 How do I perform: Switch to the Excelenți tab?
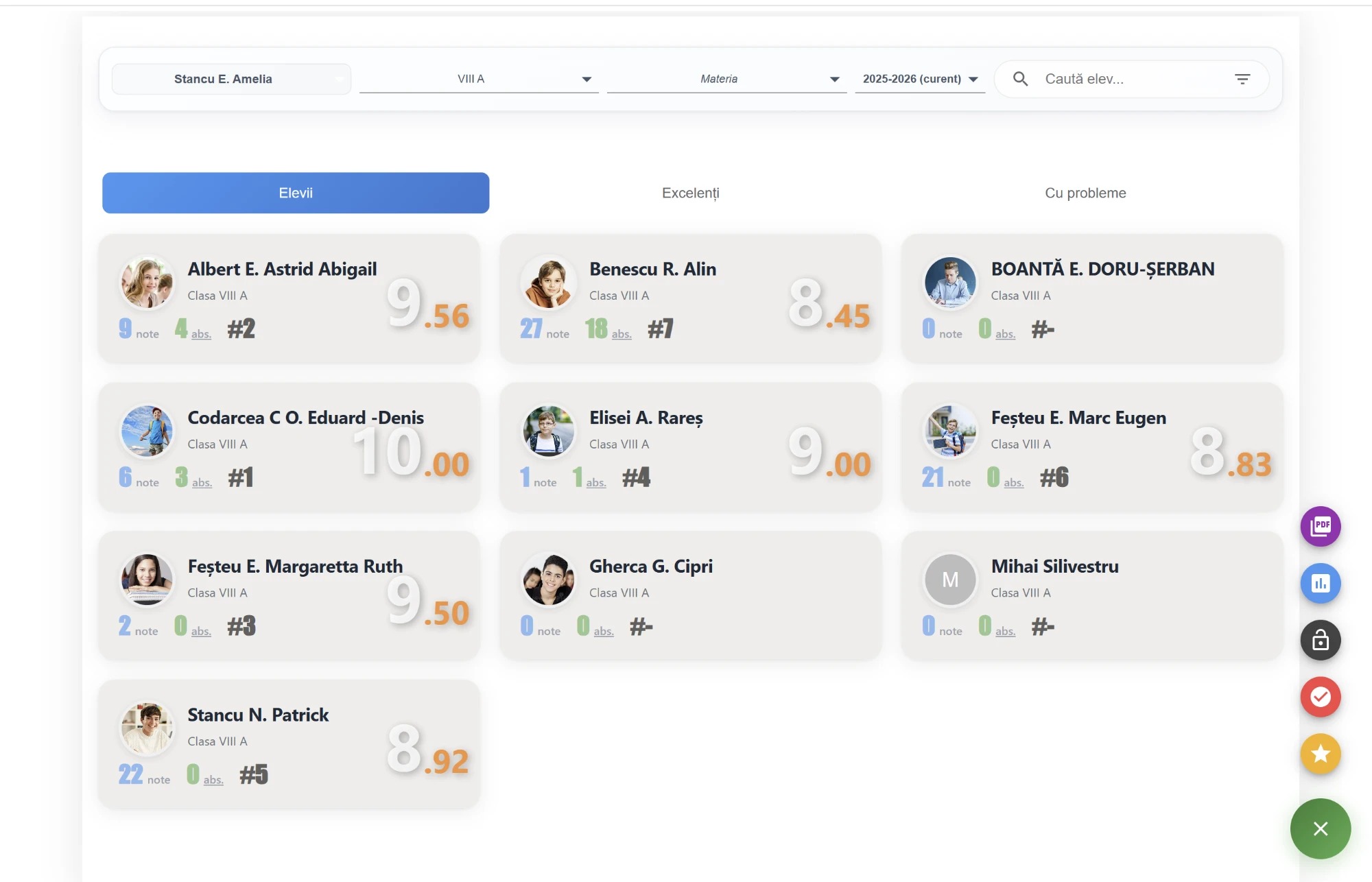[x=691, y=193]
